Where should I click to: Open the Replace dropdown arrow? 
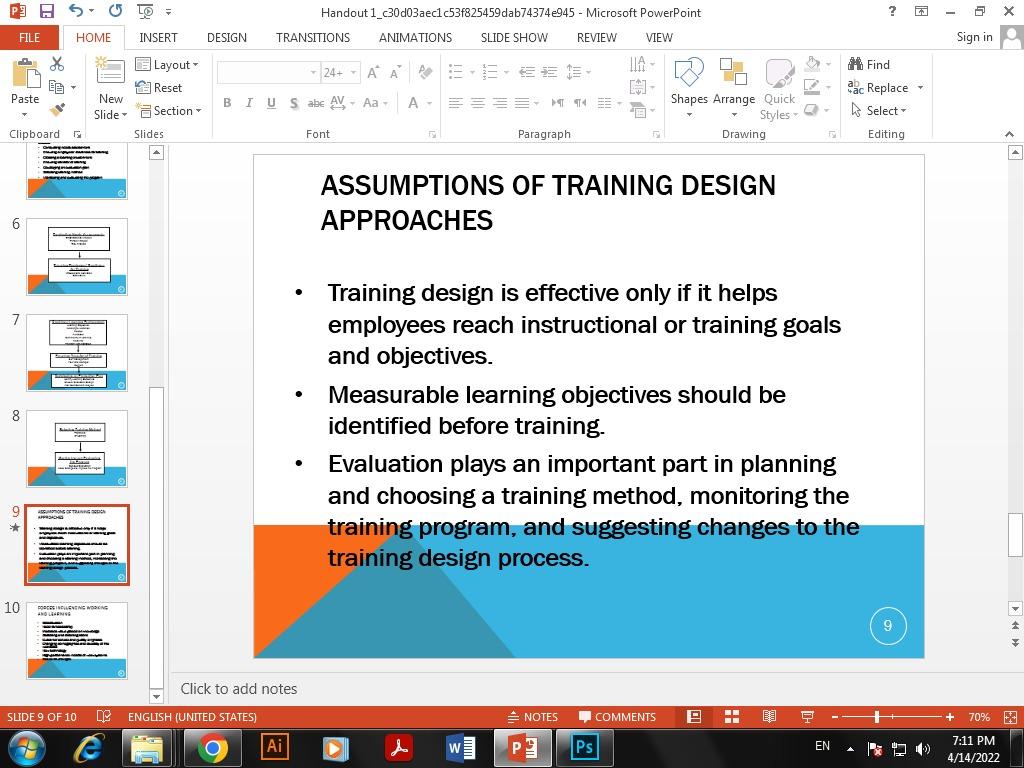click(920, 88)
